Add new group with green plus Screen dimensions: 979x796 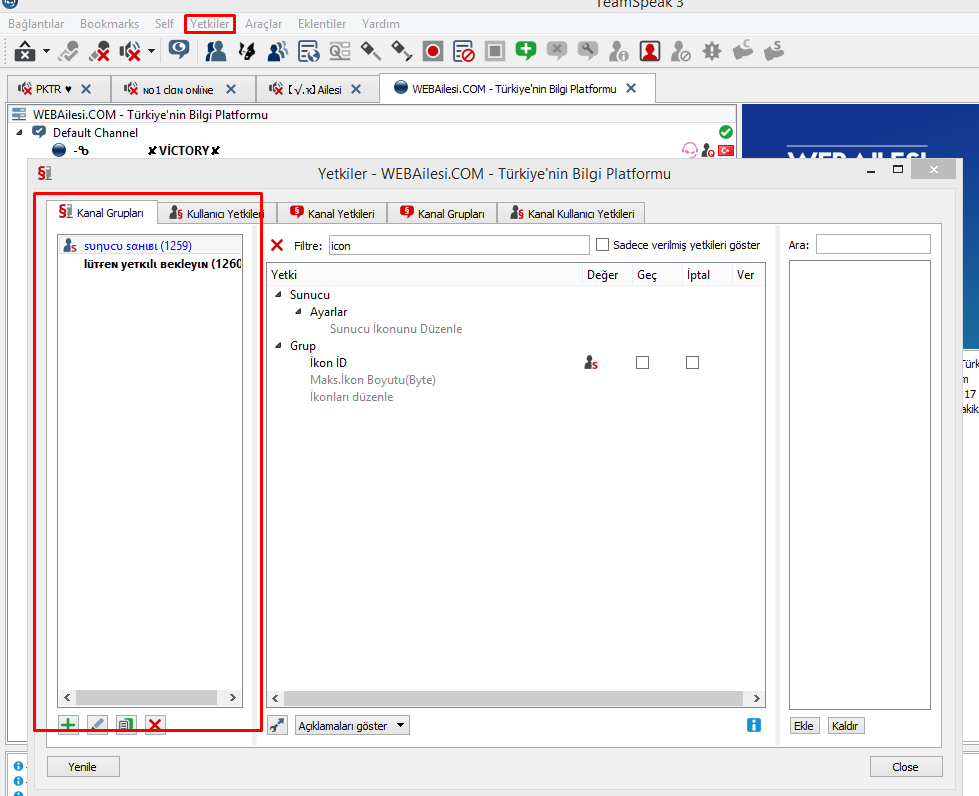pos(68,725)
